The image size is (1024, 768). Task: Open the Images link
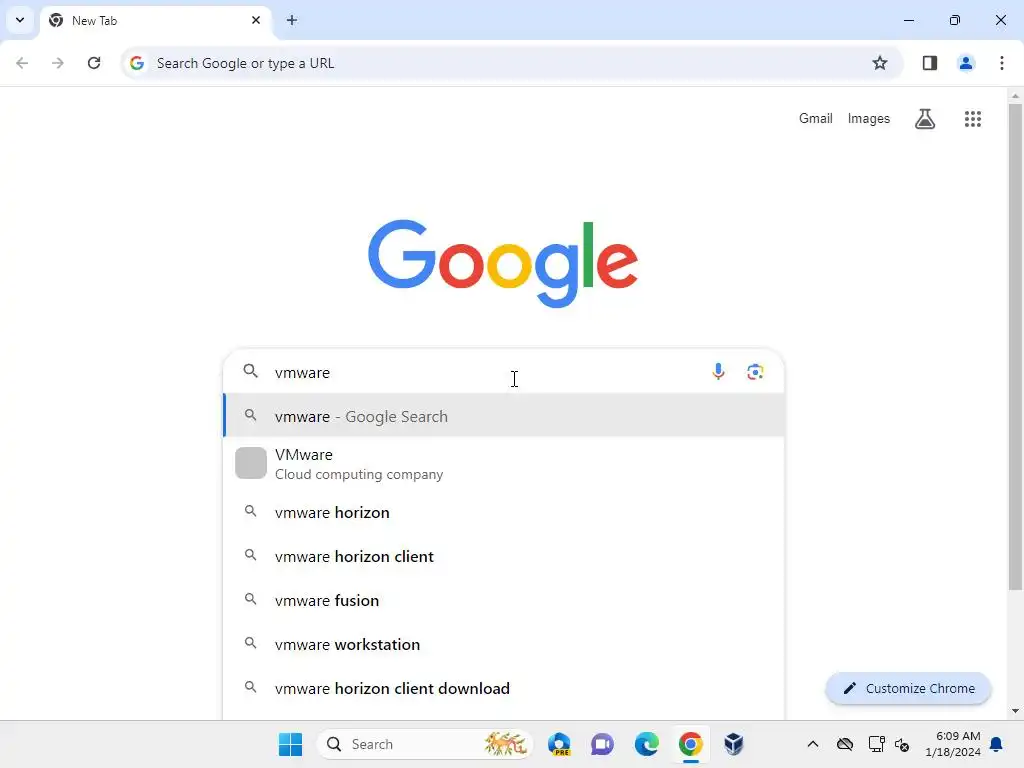(x=869, y=118)
